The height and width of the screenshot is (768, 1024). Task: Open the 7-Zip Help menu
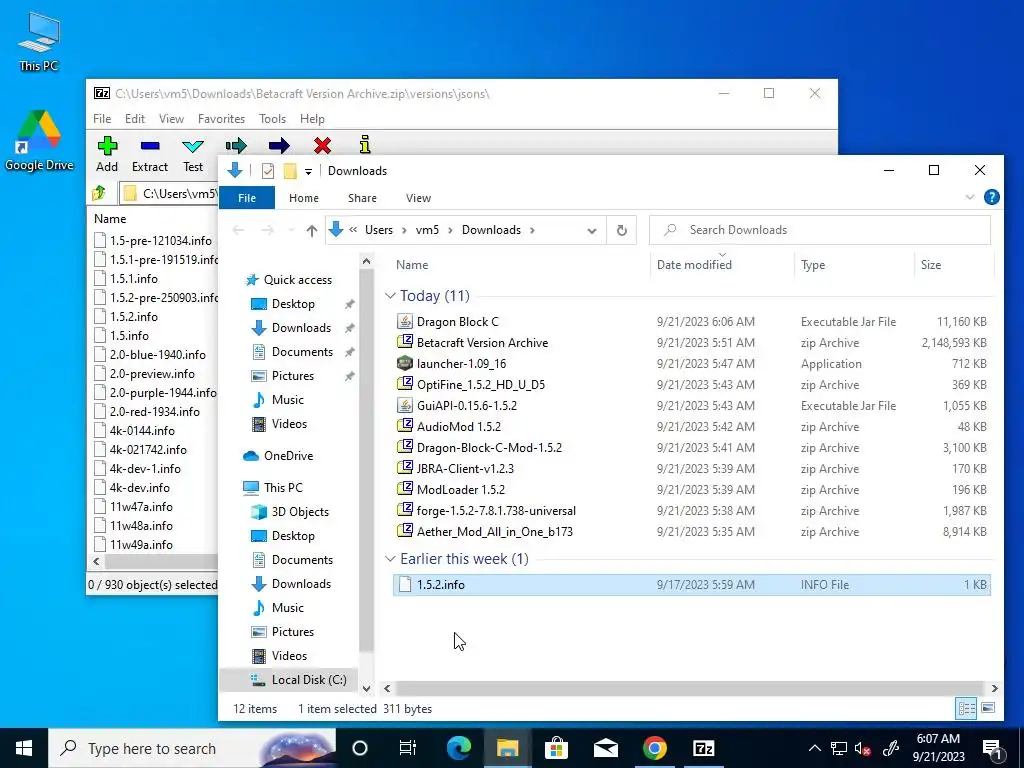[x=312, y=119]
